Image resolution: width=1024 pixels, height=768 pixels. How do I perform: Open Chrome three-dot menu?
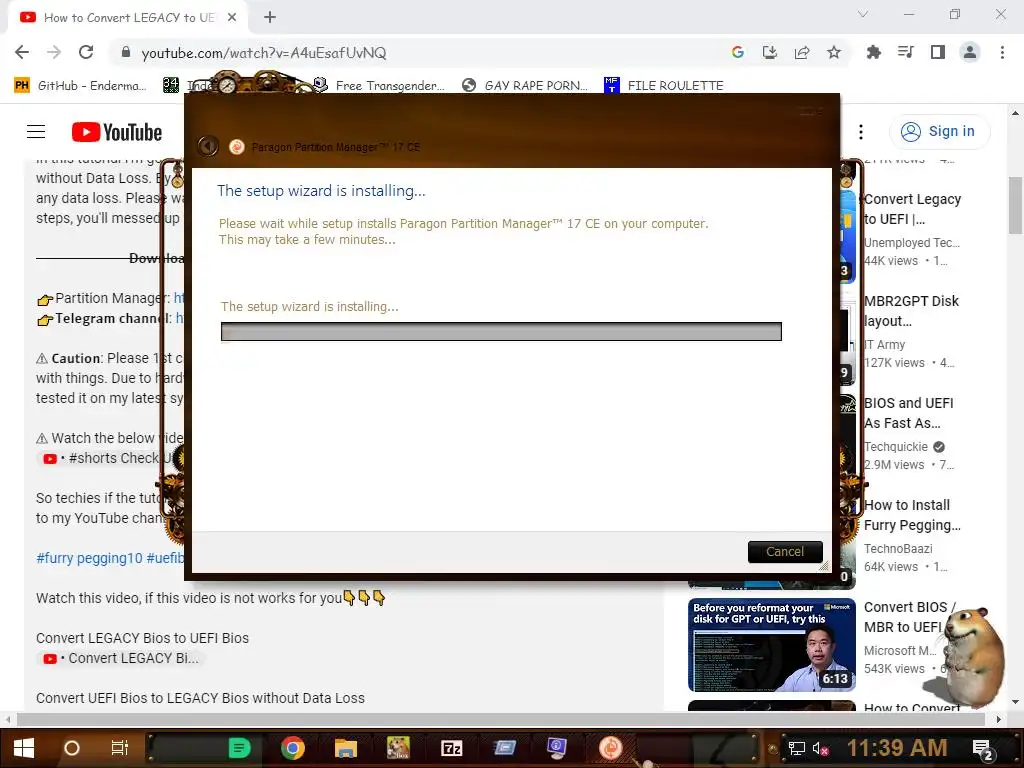pos(1002,52)
